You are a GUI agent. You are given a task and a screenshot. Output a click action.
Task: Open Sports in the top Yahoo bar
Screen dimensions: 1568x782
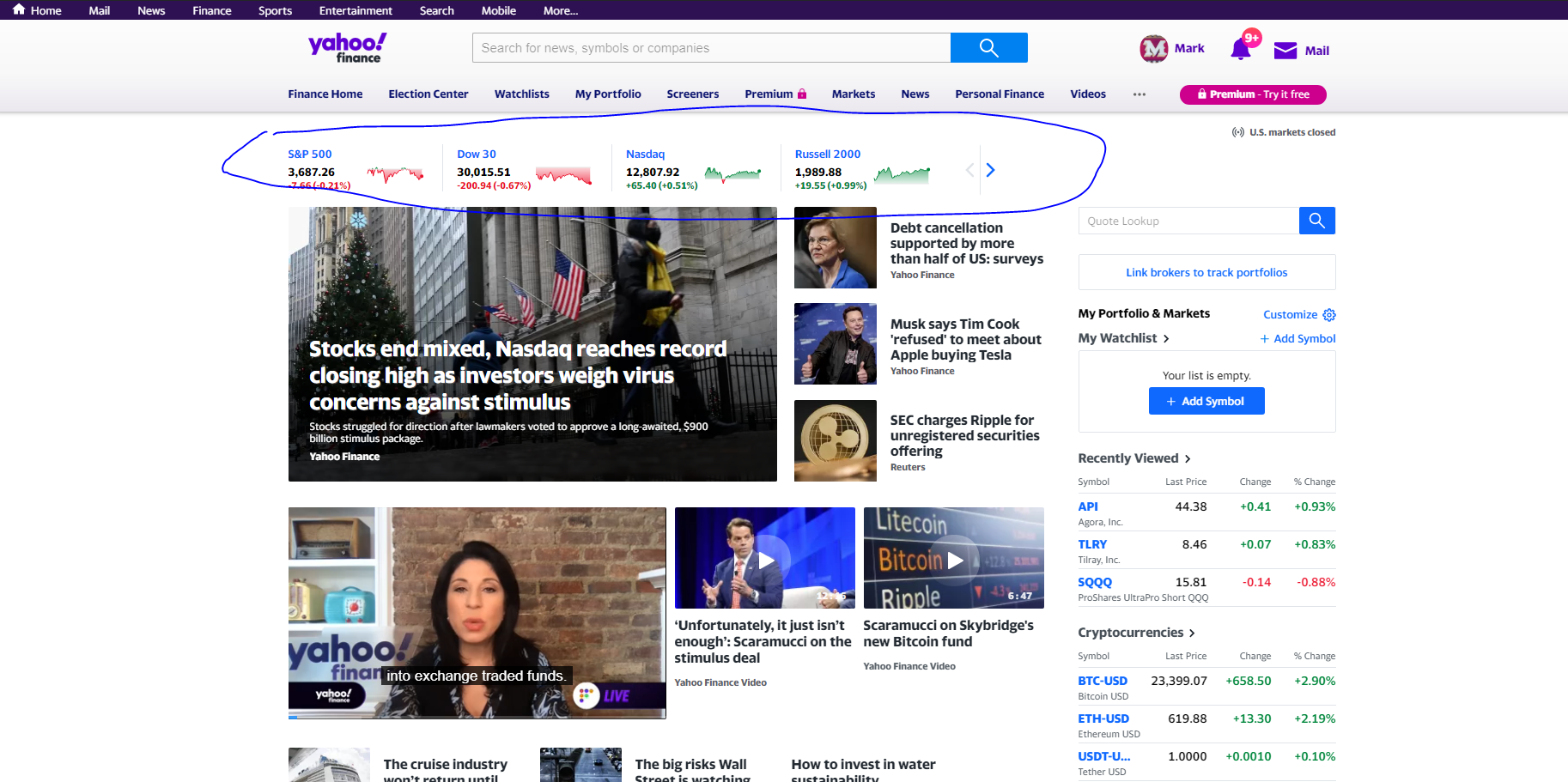point(275,10)
